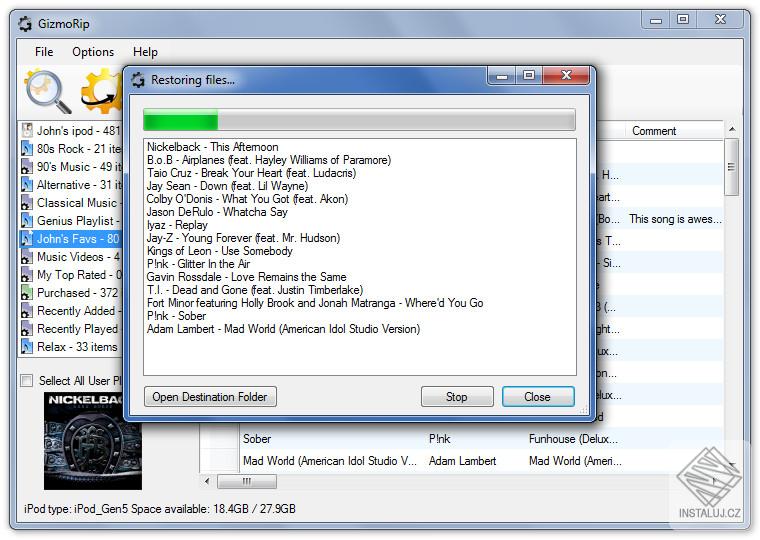Select the Relax - 33 items playlist
The width and height of the screenshot is (760, 540).
[x=77, y=347]
